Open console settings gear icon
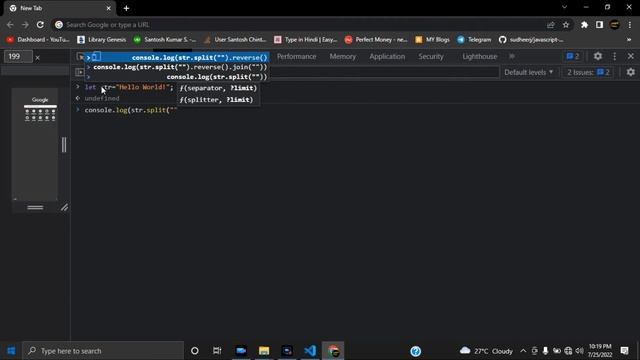This screenshot has width=640, height=360. pyautogui.click(x=631, y=72)
